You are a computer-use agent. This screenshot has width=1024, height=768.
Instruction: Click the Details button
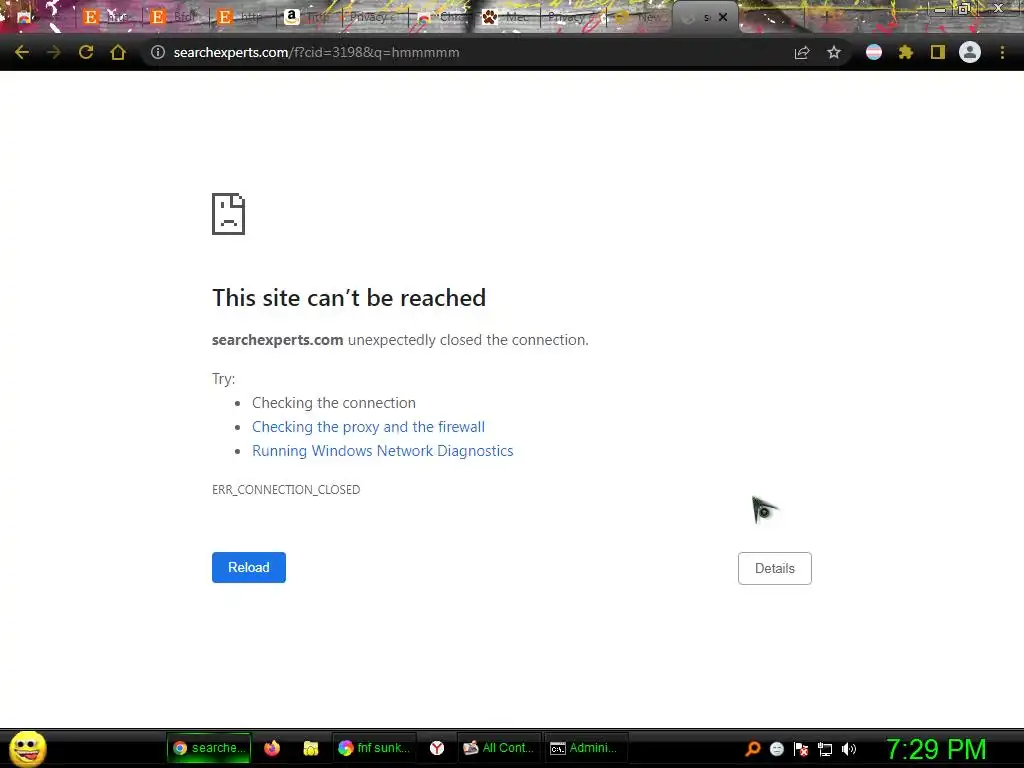coord(775,568)
